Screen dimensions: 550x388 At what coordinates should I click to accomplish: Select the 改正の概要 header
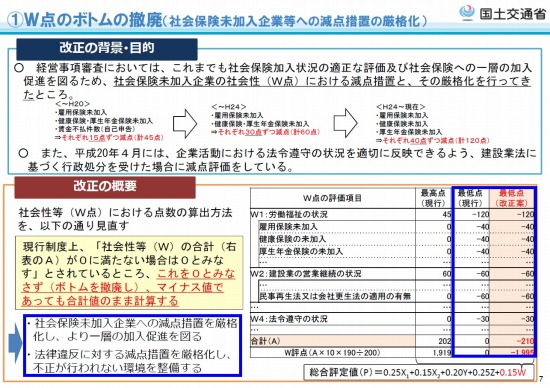[x=105, y=187]
